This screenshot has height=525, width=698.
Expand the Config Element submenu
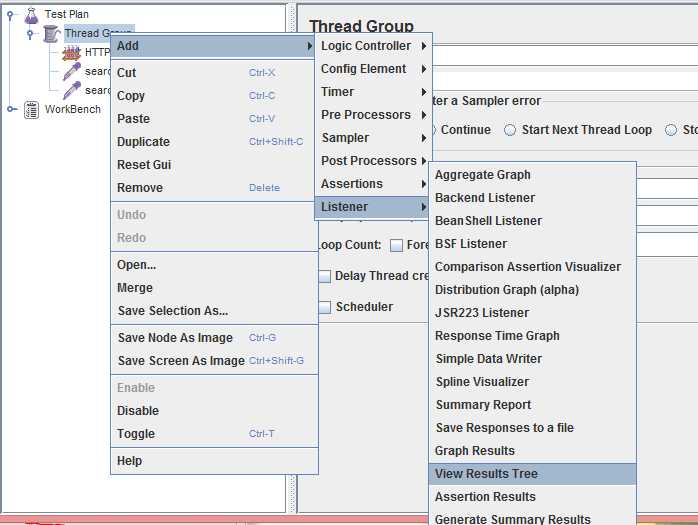pos(373,69)
